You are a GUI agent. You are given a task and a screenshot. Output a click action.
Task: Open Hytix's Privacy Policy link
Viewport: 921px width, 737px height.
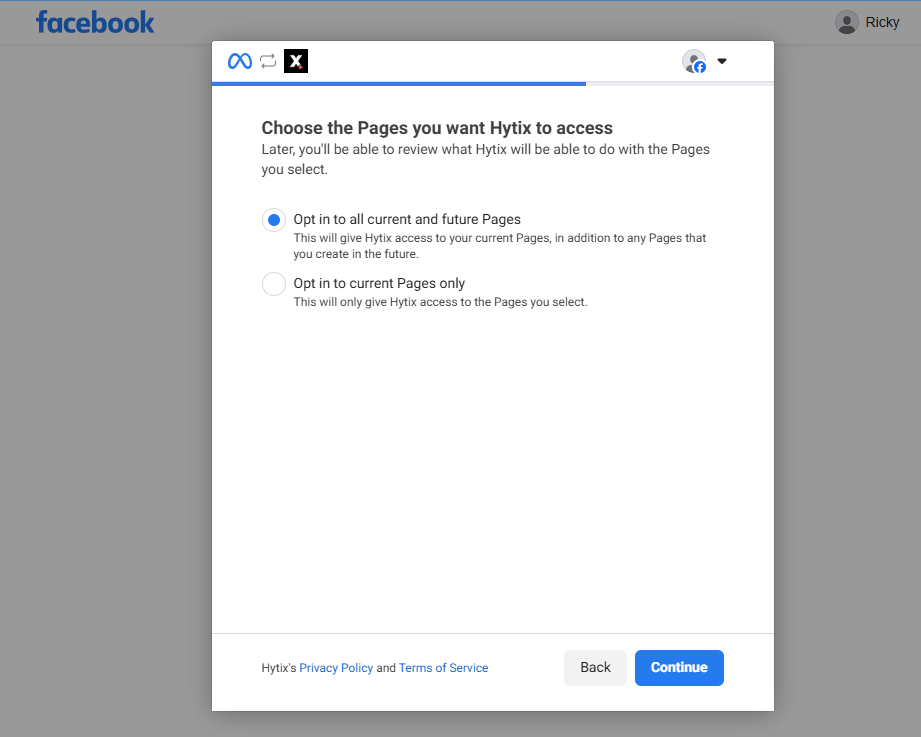pos(336,668)
